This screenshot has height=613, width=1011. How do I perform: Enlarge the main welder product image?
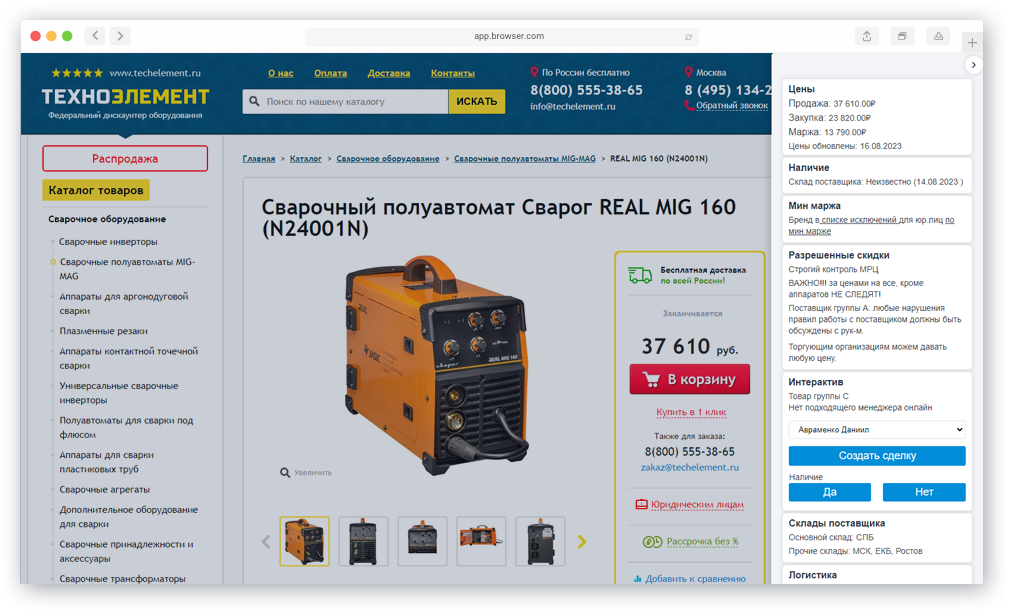click(x=437, y=364)
